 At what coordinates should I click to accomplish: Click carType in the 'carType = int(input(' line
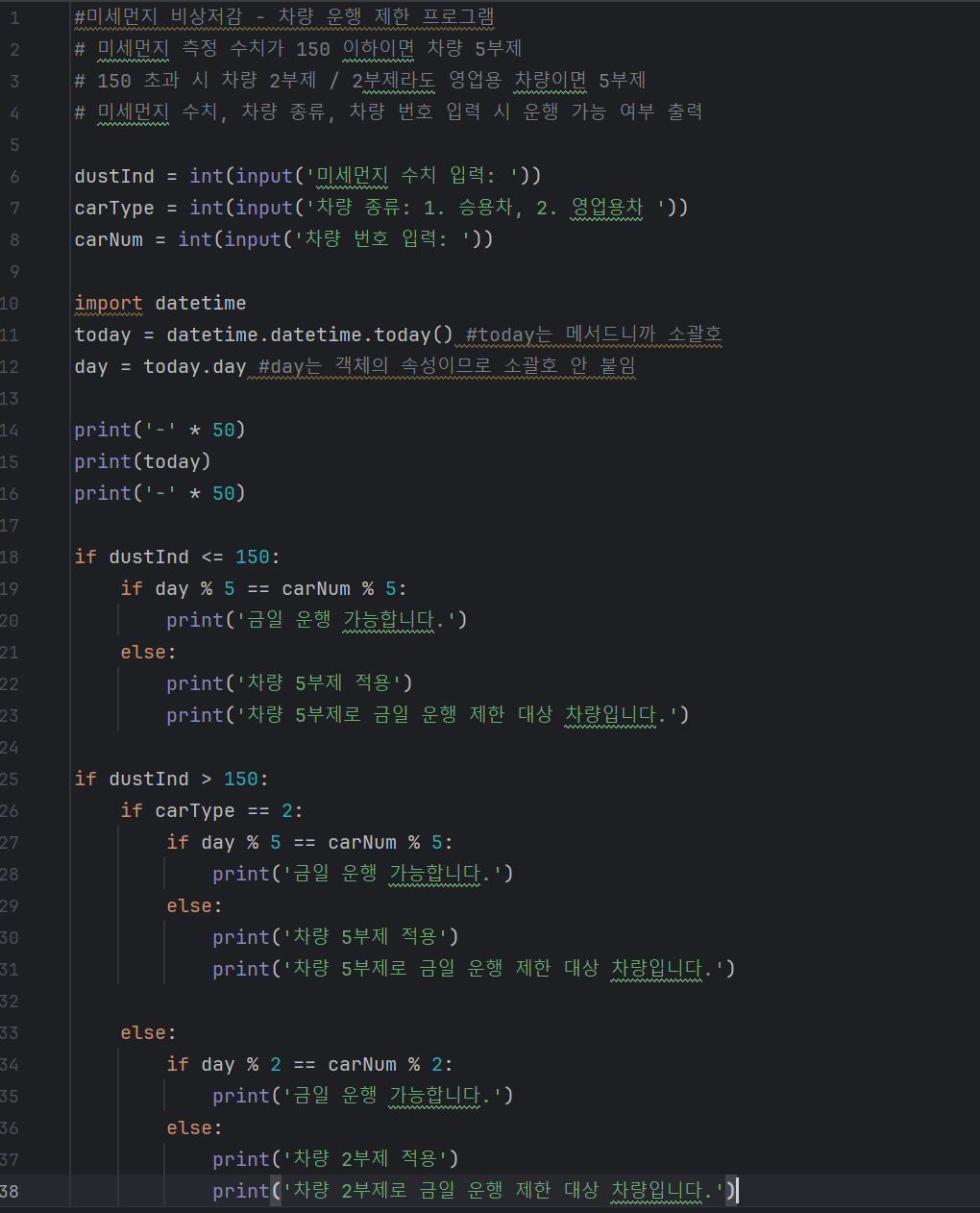[x=114, y=207]
